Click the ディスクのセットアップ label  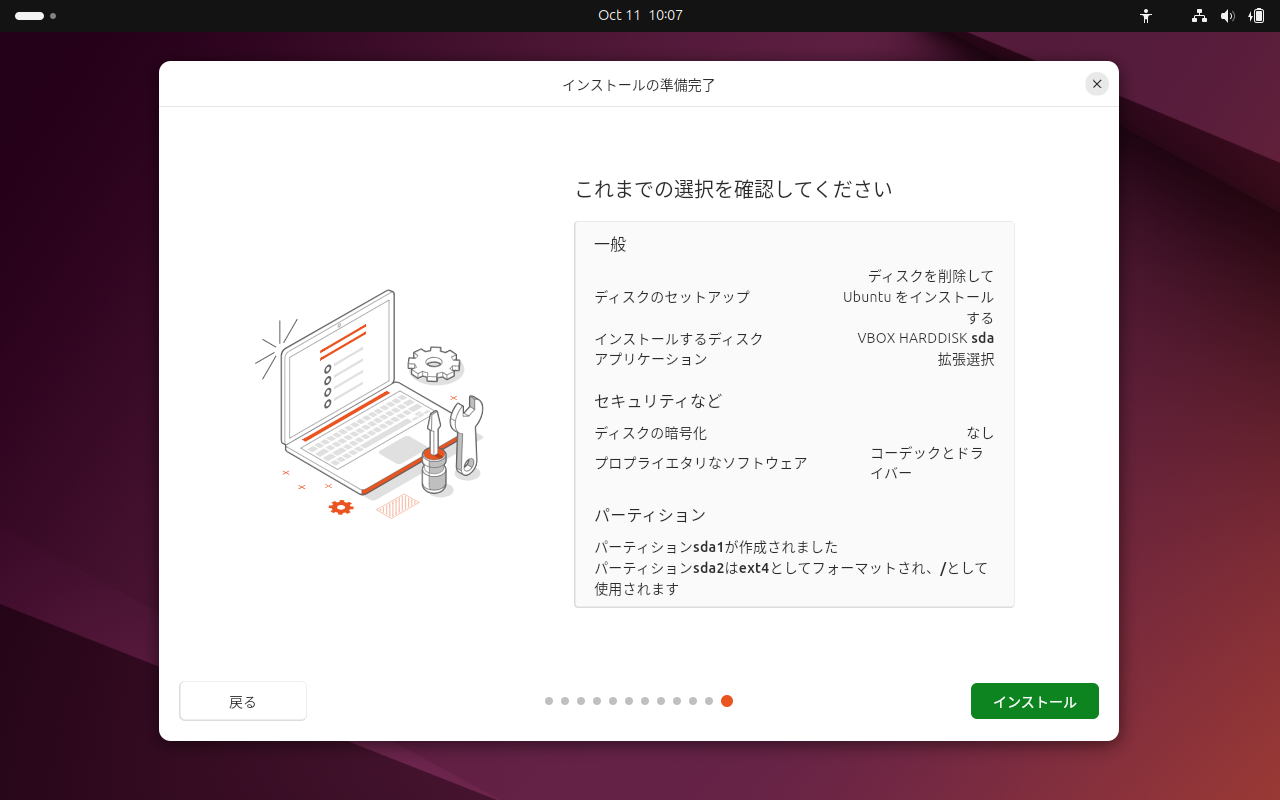(672, 297)
